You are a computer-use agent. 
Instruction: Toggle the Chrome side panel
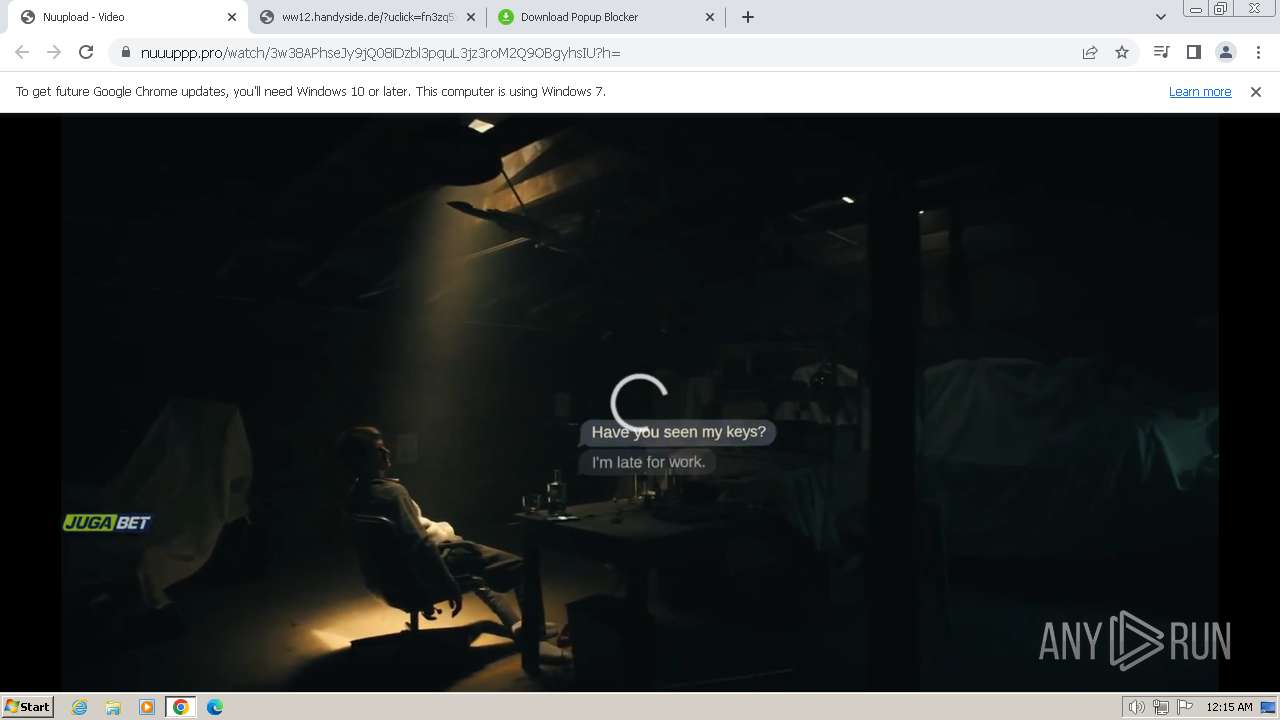(1193, 52)
